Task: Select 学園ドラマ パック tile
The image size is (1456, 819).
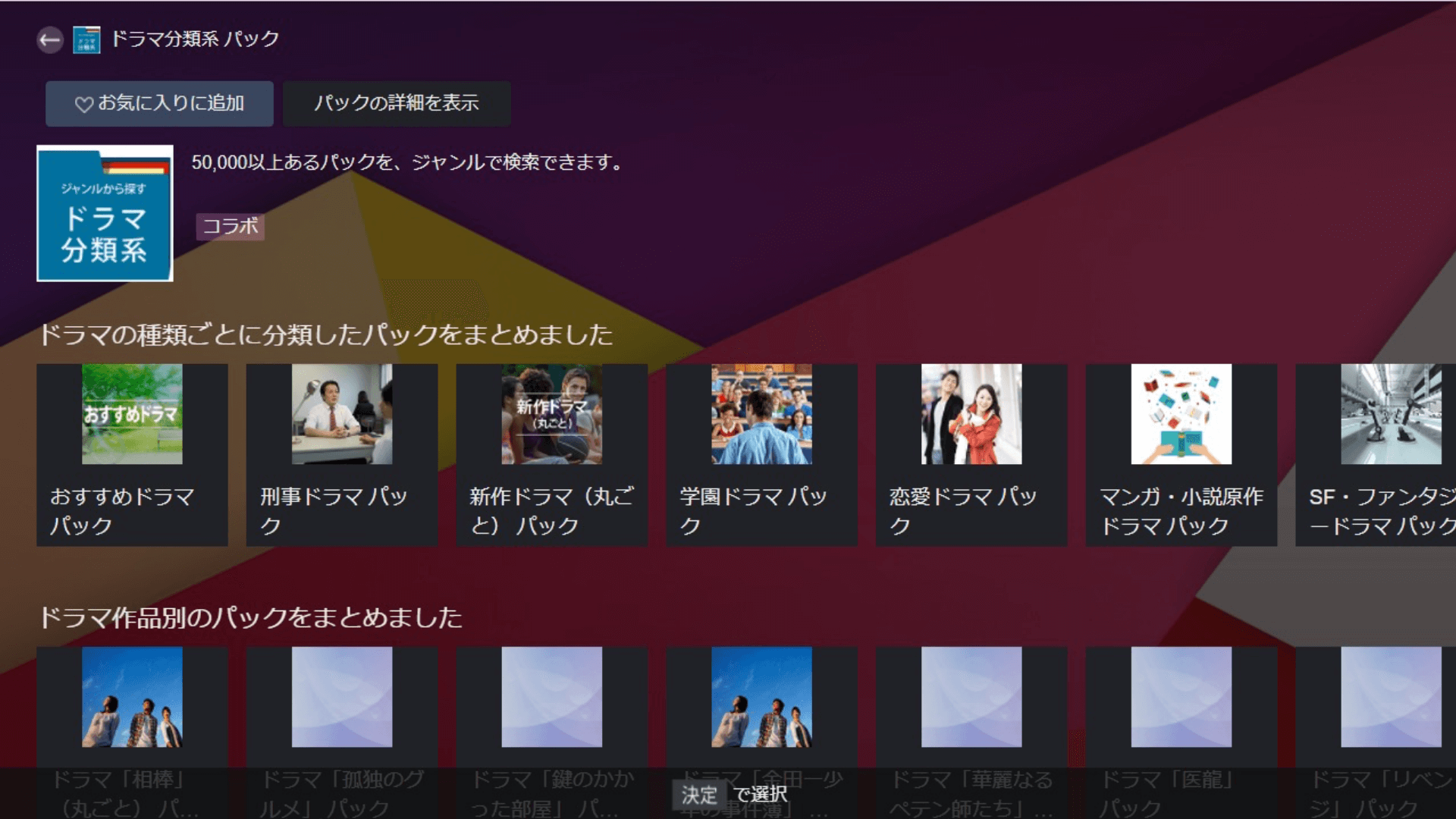Action: [761, 455]
